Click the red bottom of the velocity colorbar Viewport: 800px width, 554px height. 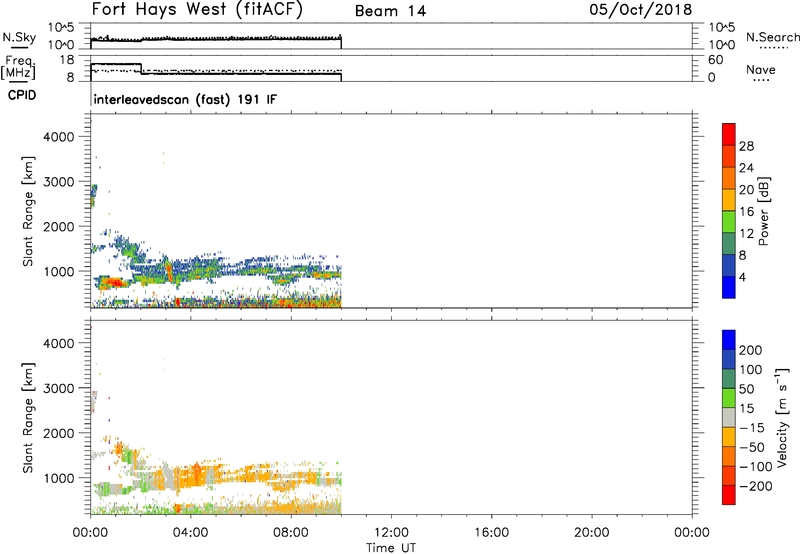click(729, 495)
